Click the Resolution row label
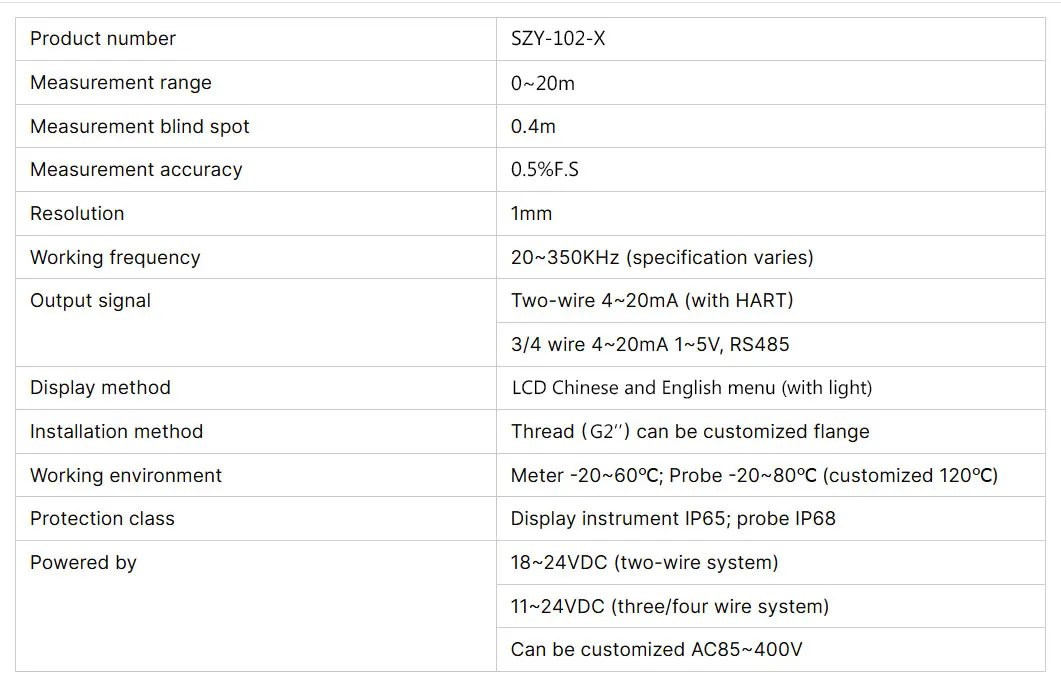The height and width of the screenshot is (683, 1061). [x=77, y=213]
